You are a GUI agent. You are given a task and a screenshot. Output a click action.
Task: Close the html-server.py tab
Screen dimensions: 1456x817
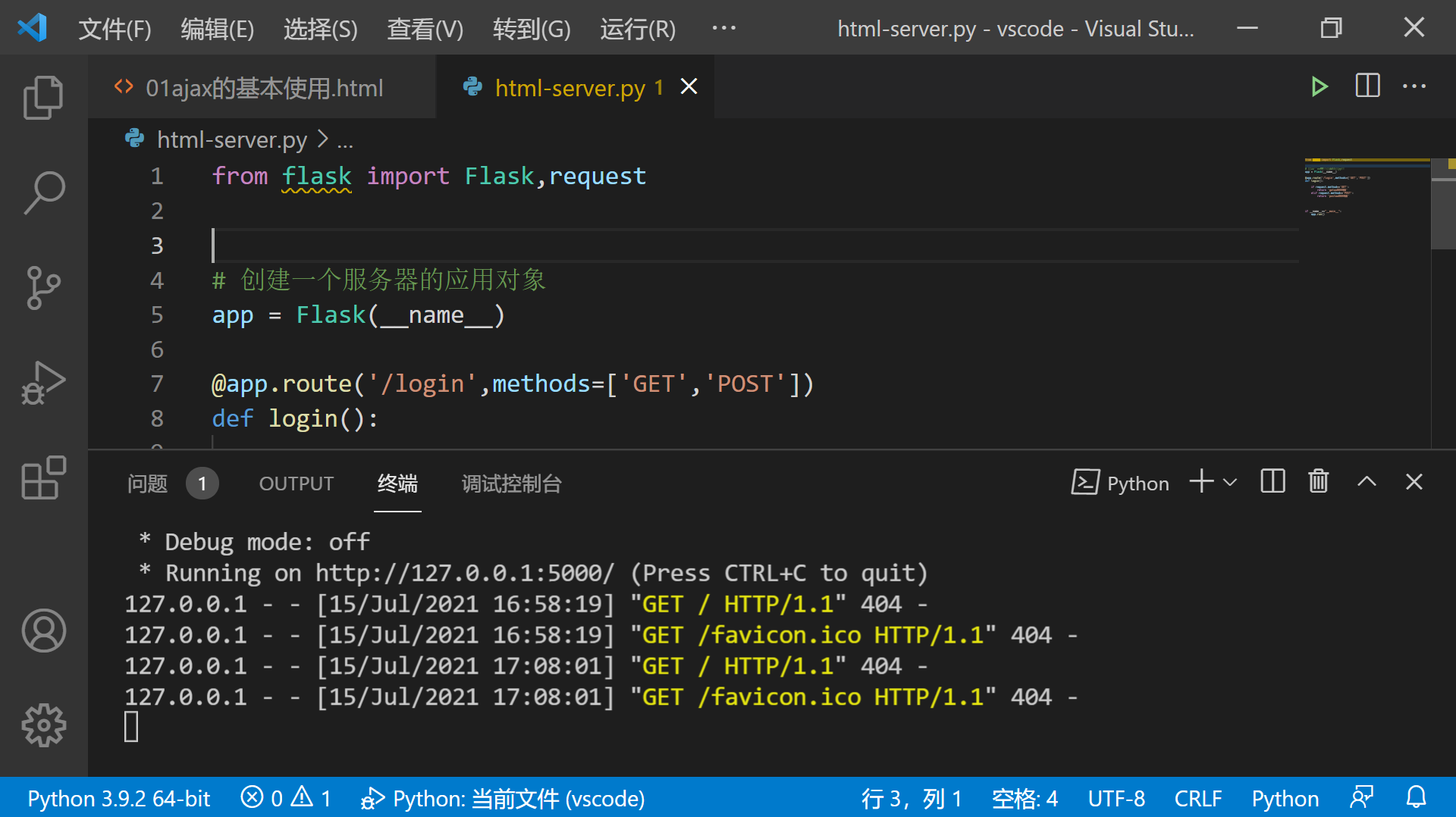coord(689,87)
